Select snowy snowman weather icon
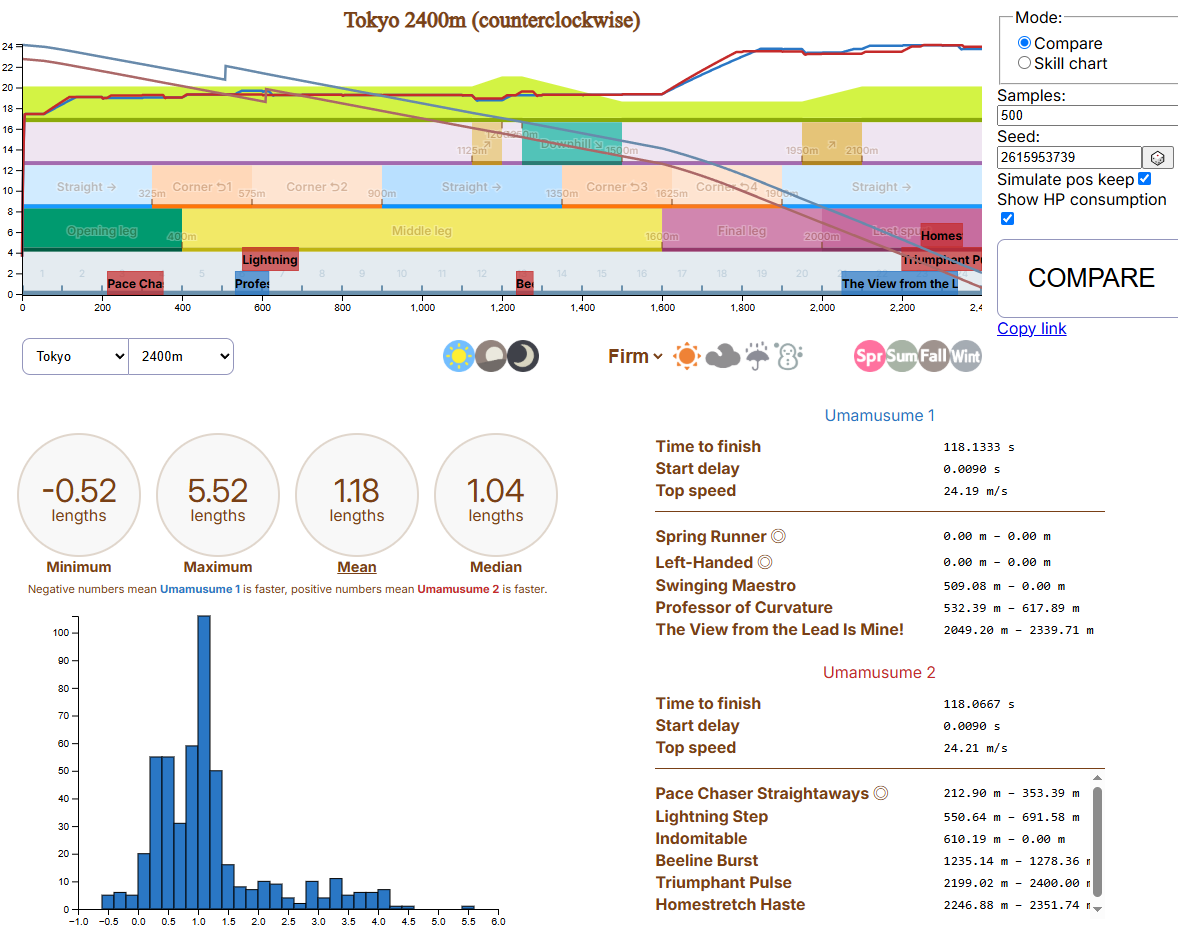This screenshot has height=935, width=1178. click(789, 356)
